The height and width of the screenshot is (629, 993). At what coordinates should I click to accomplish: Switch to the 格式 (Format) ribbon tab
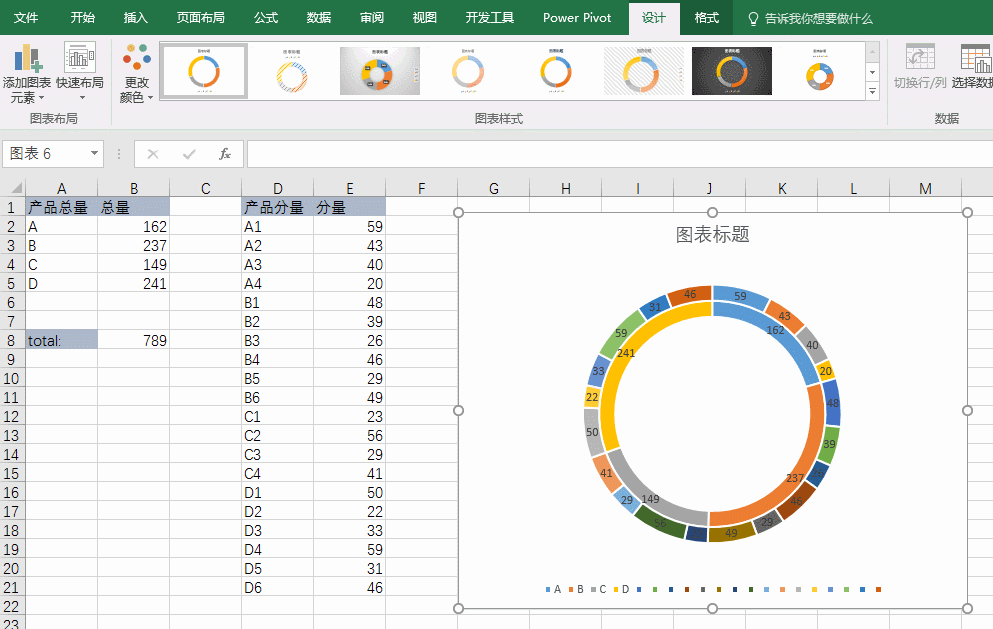coord(707,18)
